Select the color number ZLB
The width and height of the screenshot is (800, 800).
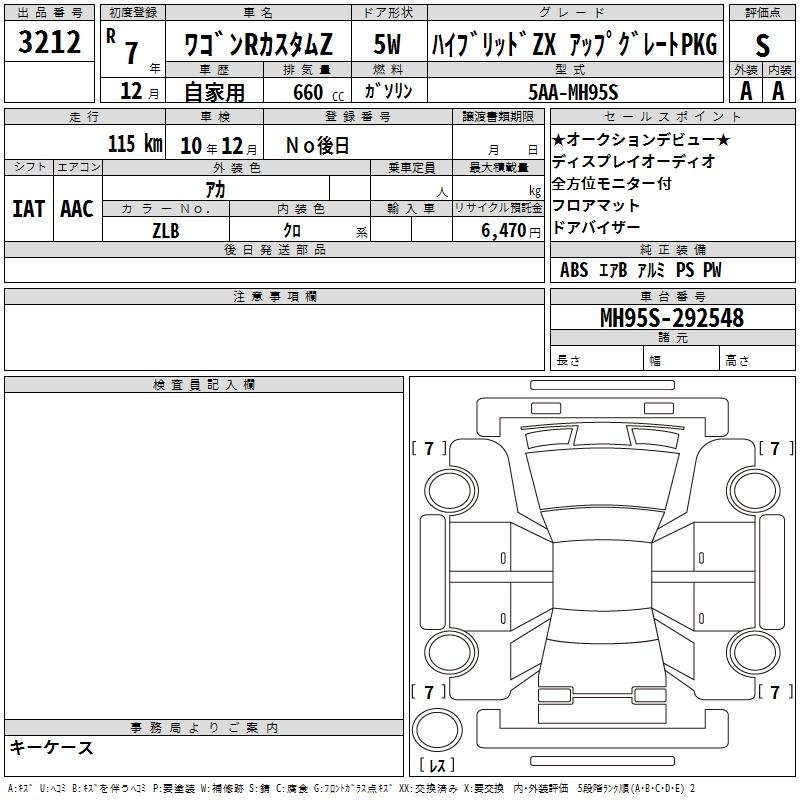(166, 230)
